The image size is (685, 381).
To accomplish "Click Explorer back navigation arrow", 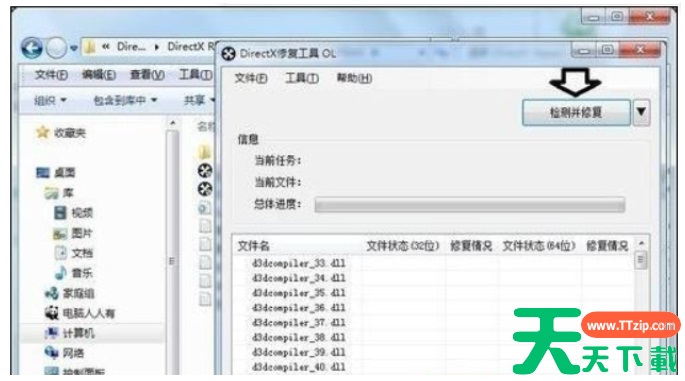I will click(x=32, y=48).
